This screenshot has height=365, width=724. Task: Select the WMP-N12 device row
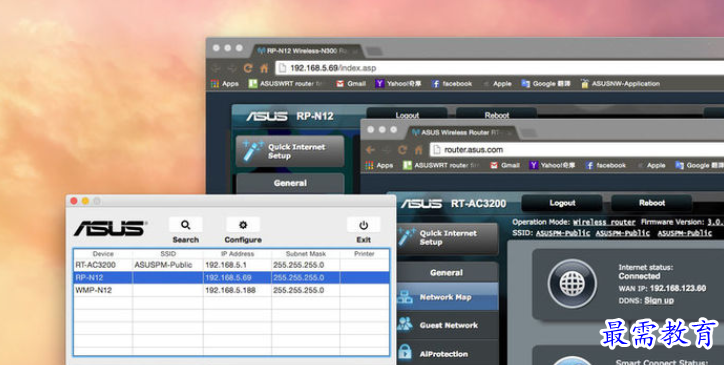[231, 290]
